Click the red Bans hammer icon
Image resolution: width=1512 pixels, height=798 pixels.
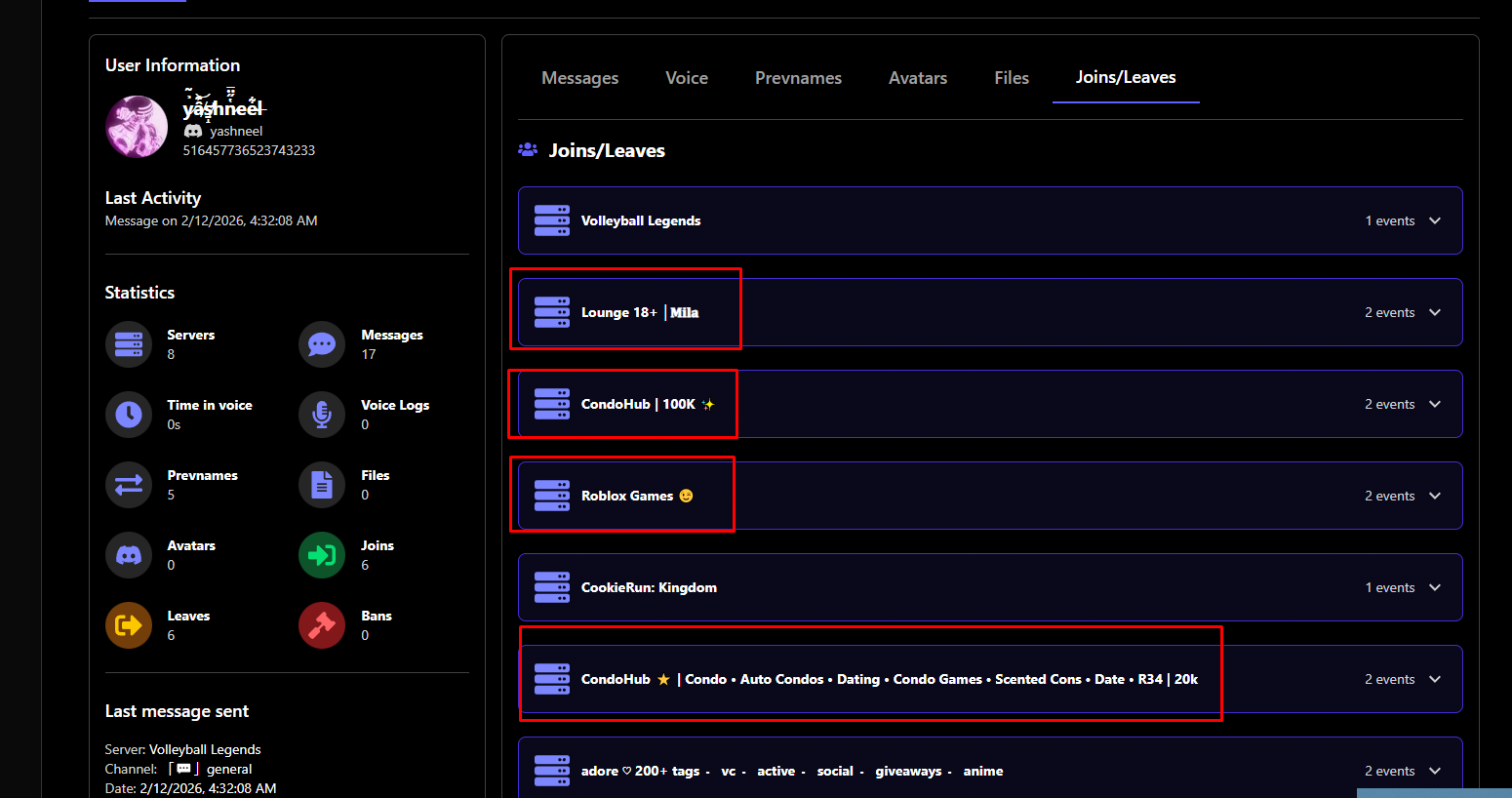[x=322, y=625]
